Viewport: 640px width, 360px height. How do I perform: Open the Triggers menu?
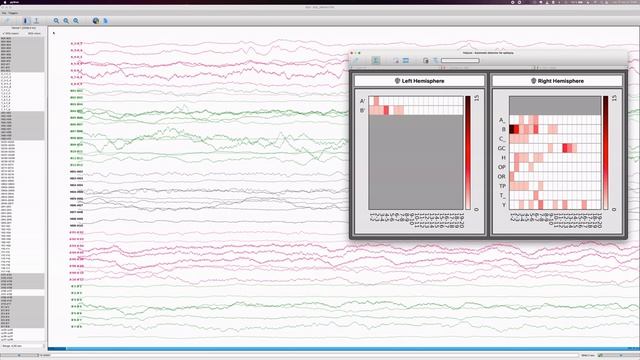13,13
